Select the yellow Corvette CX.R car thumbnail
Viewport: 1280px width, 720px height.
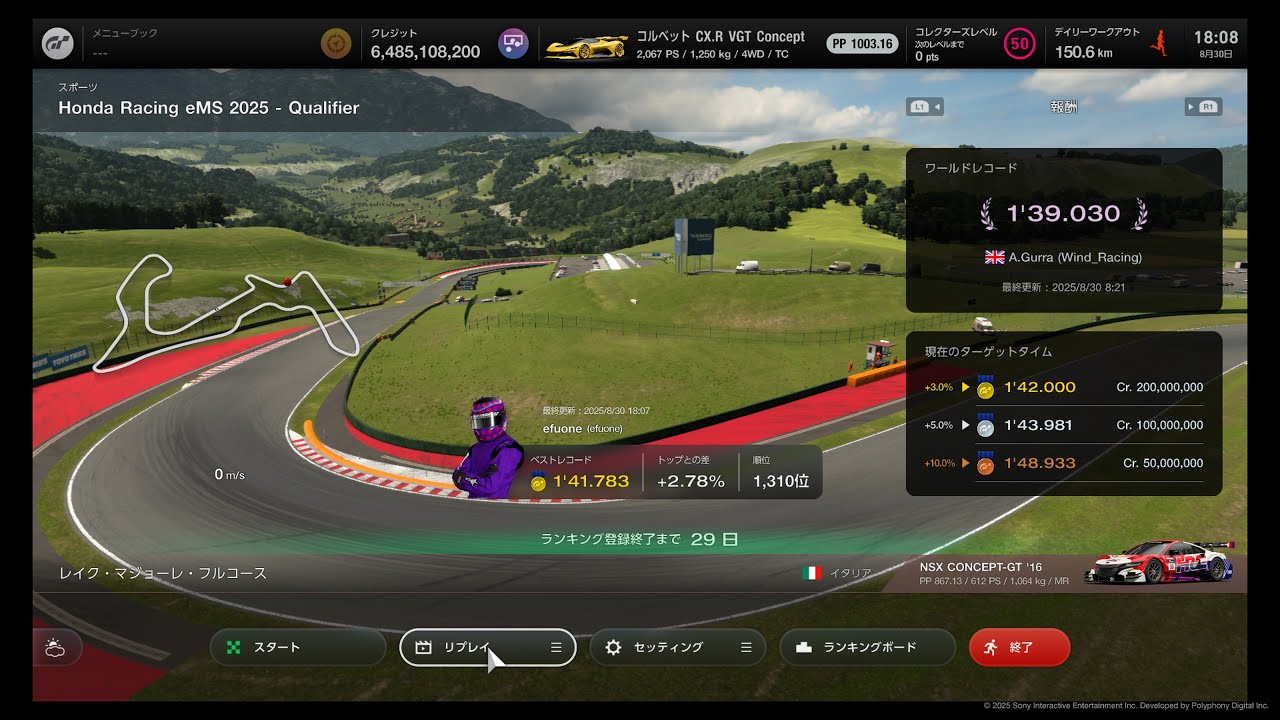tap(587, 45)
